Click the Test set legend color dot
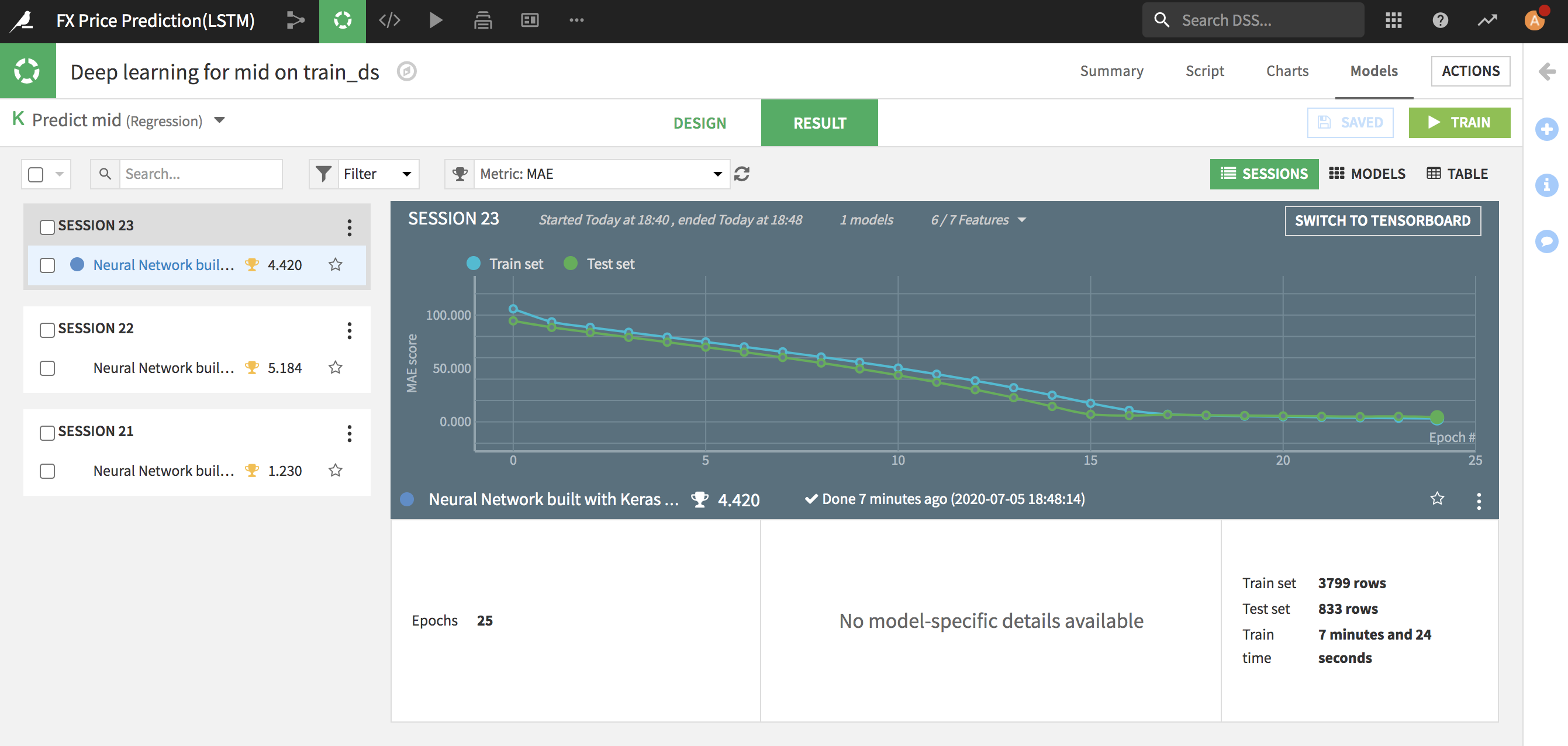The width and height of the screenshot is (1568, 746). 571,264
